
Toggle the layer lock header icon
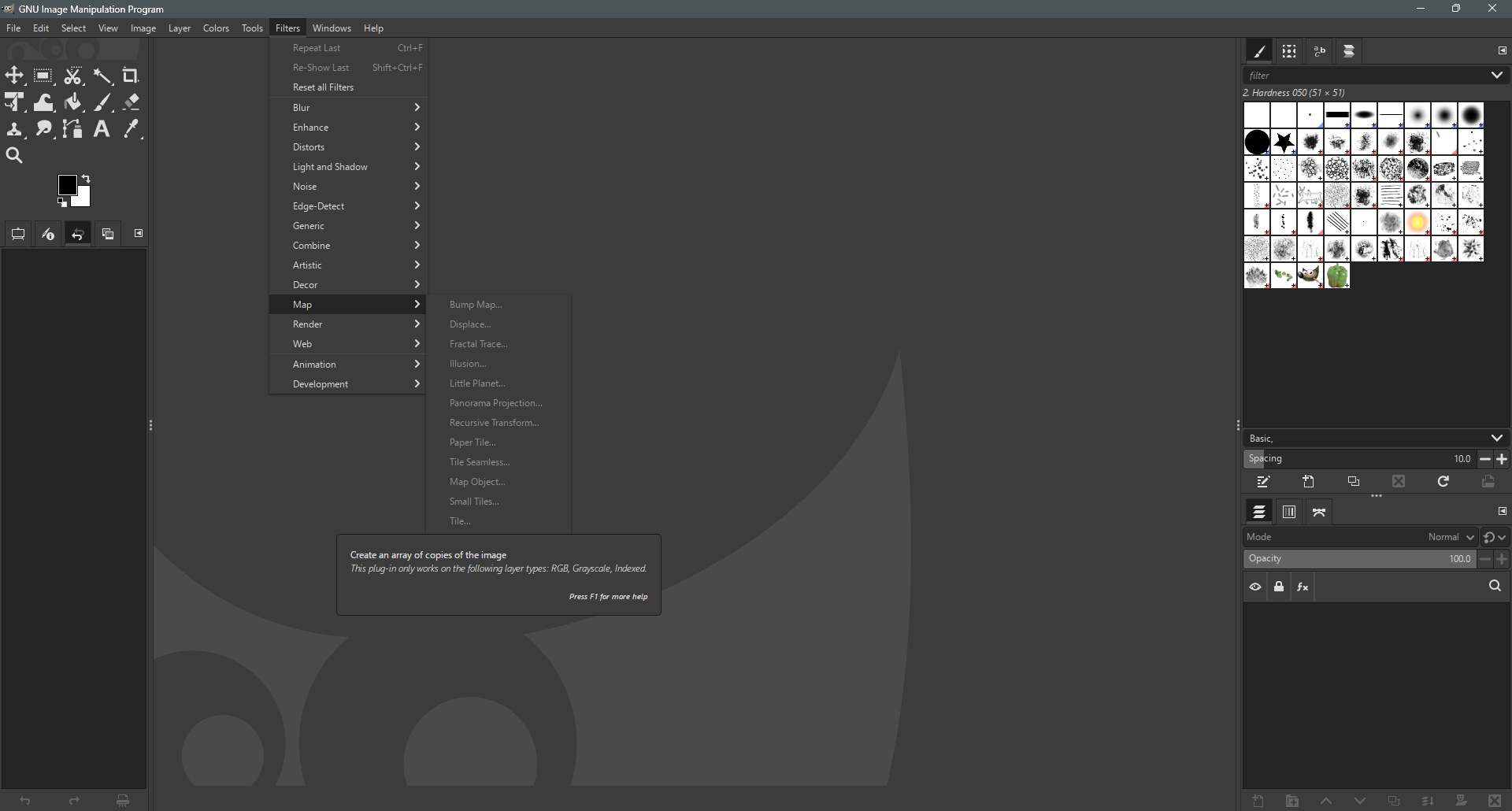coord(1280,587)
